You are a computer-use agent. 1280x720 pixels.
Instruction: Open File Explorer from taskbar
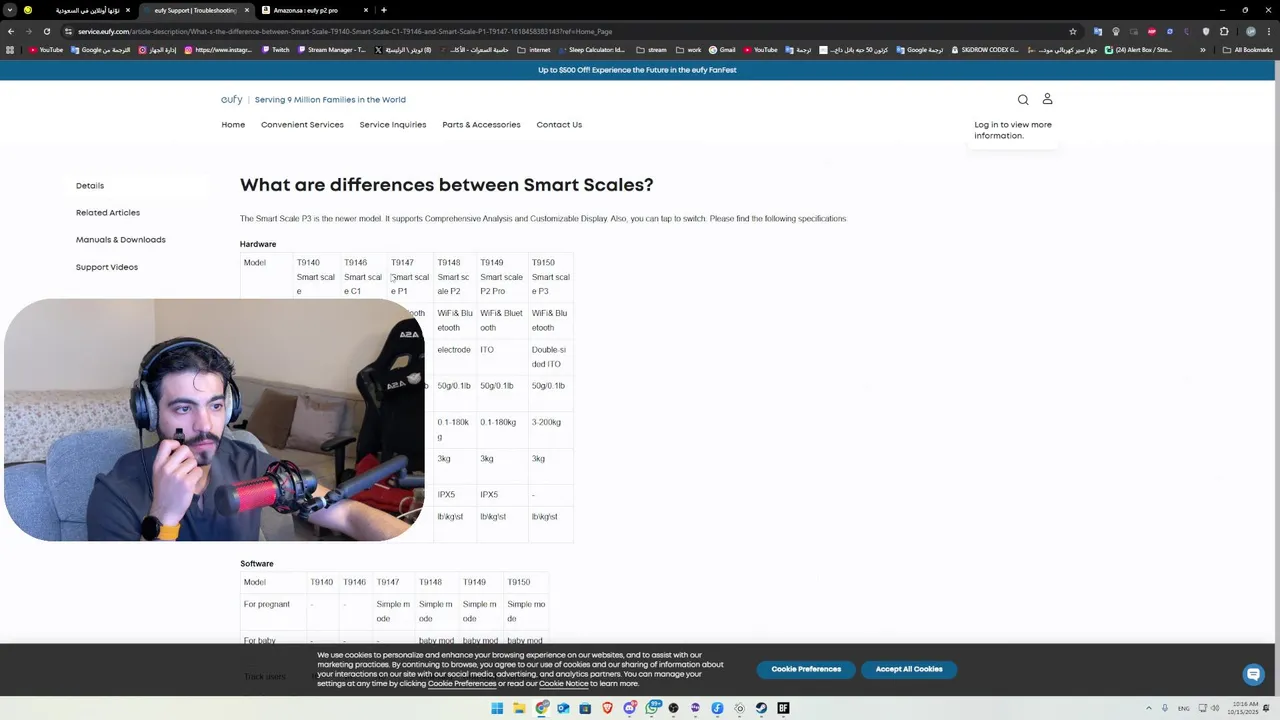point(519,708)
